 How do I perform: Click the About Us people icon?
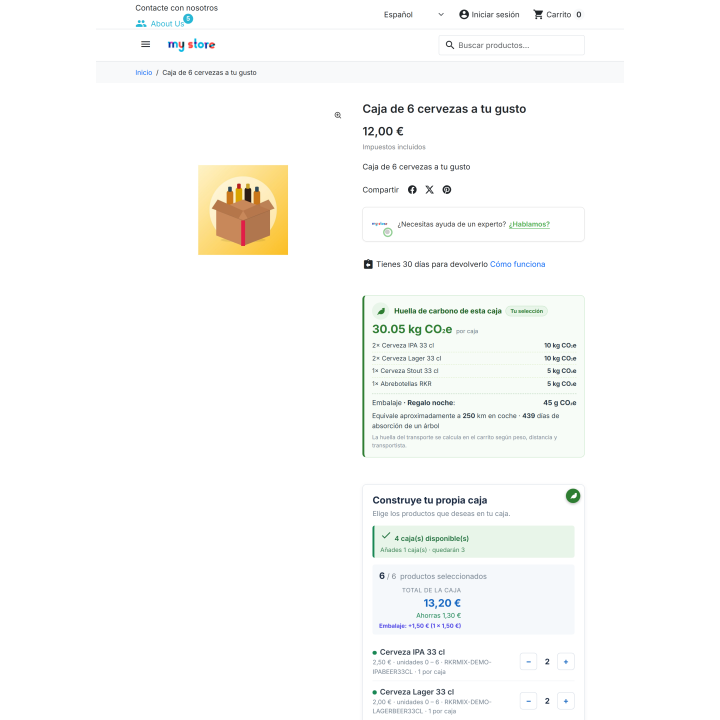click(x=141, y=23)
